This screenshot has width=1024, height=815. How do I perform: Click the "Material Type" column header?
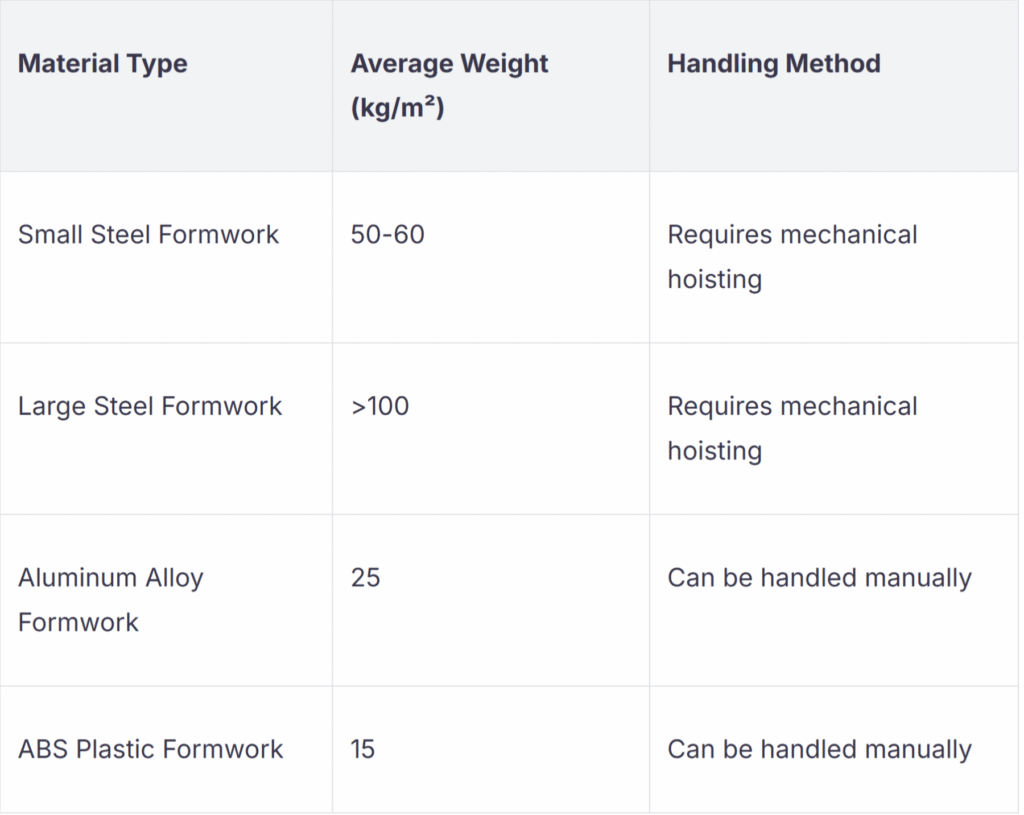tap(103, 64)
